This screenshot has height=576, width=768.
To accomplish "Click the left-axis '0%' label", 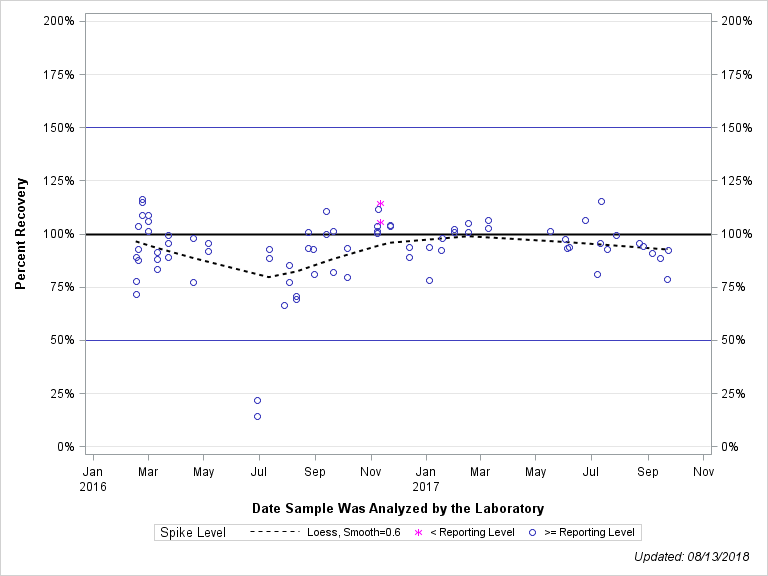I will pos(66,447).
